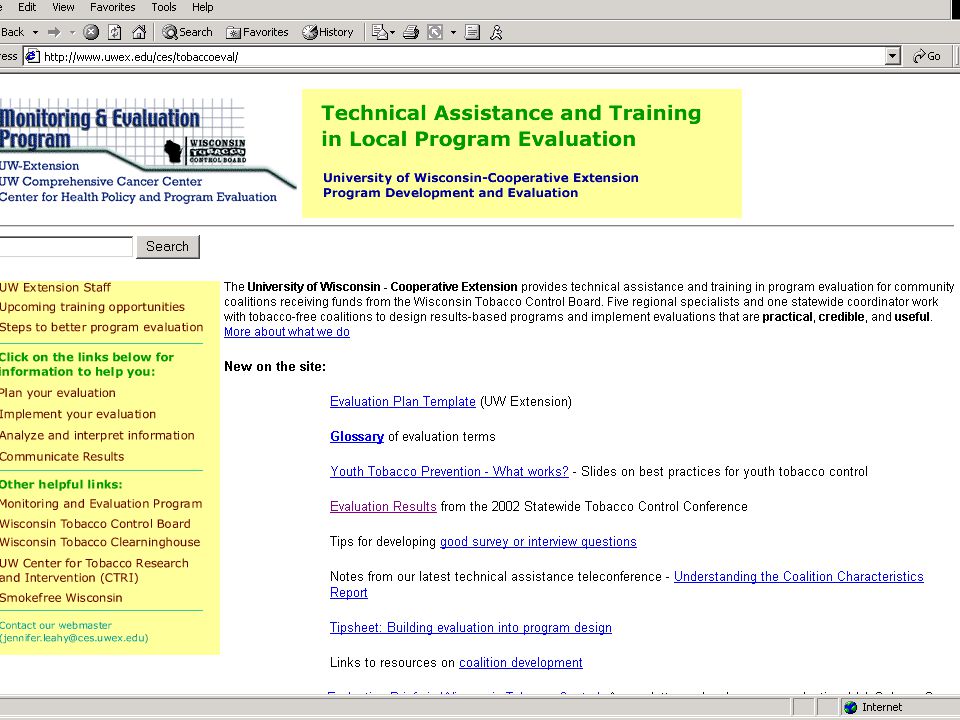
Task: Open Tipsheet: Building evaluation into program design
Action: click(x=470, y=628)
